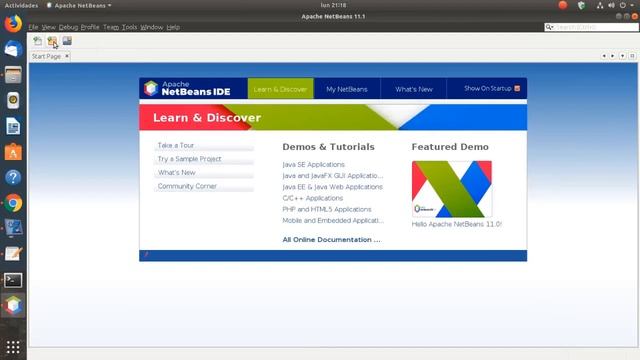Open Java and JavaFX GUI Applications link
Viewport: 640px width, 360px height.
click(x=333, y=176)
